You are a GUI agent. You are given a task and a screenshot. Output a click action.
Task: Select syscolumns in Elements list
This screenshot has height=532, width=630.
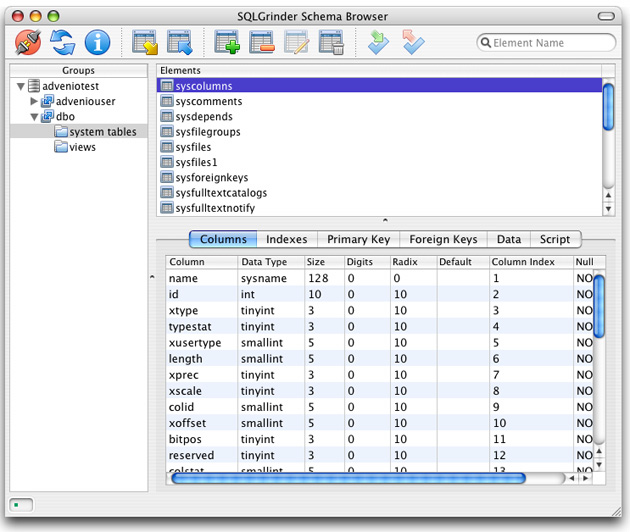(x=379, y=86)
